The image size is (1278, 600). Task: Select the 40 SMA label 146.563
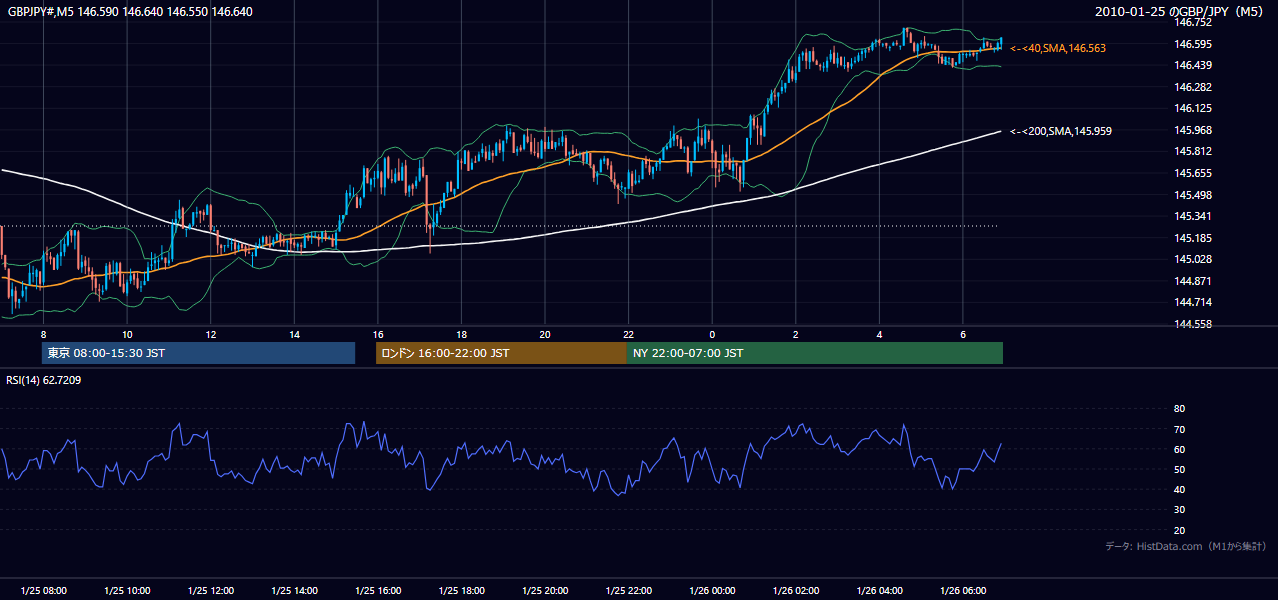tap(1058, 48)
